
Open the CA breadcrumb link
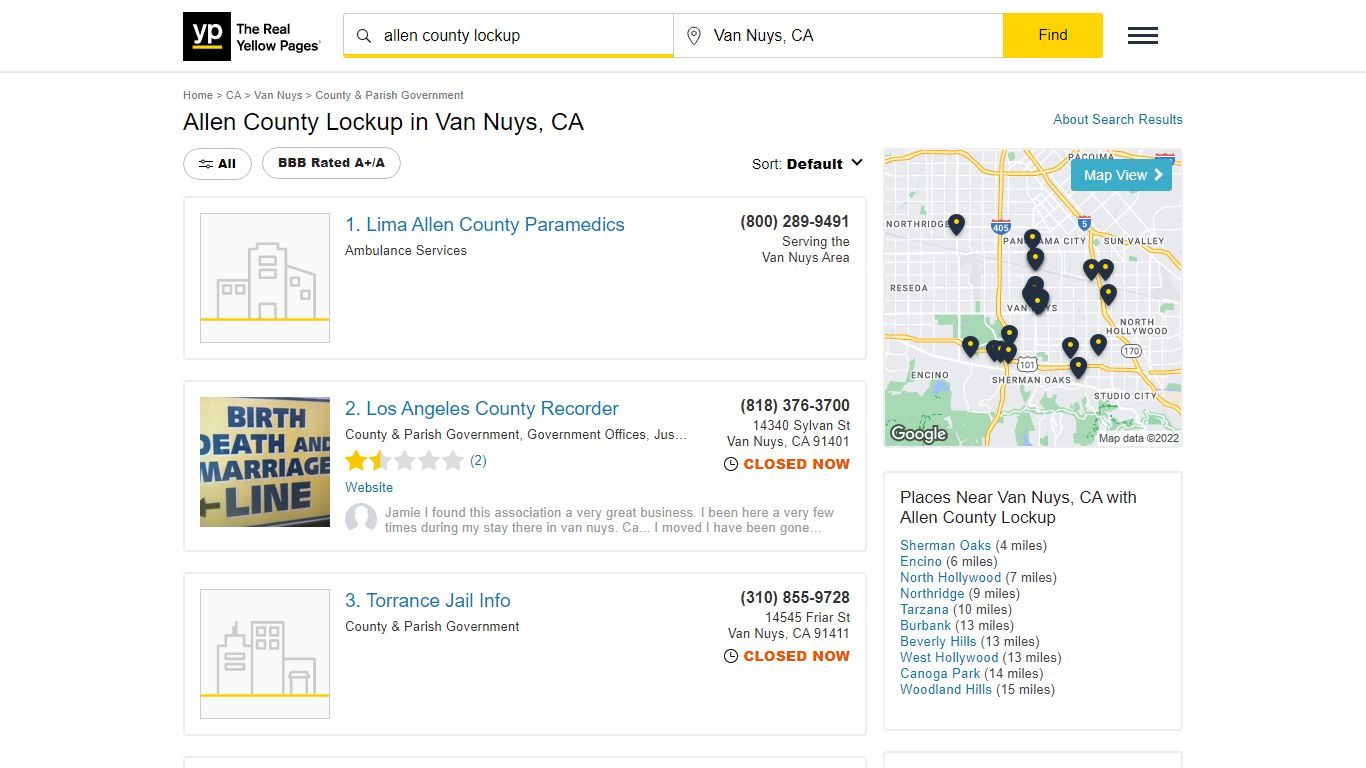[233, 95]
